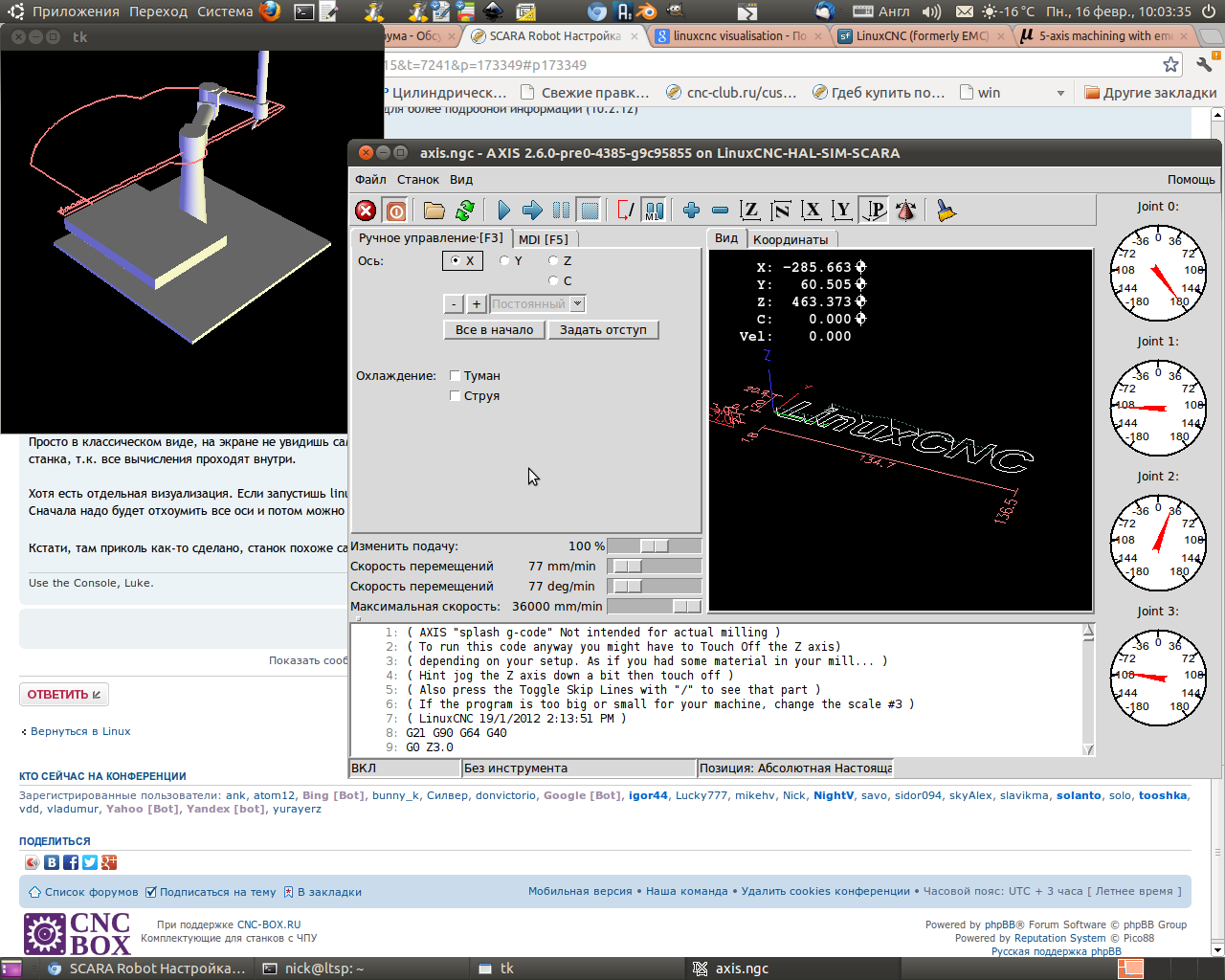Select the Z top view icon
Screen dimensions: 1225x980
coord(750,211)
